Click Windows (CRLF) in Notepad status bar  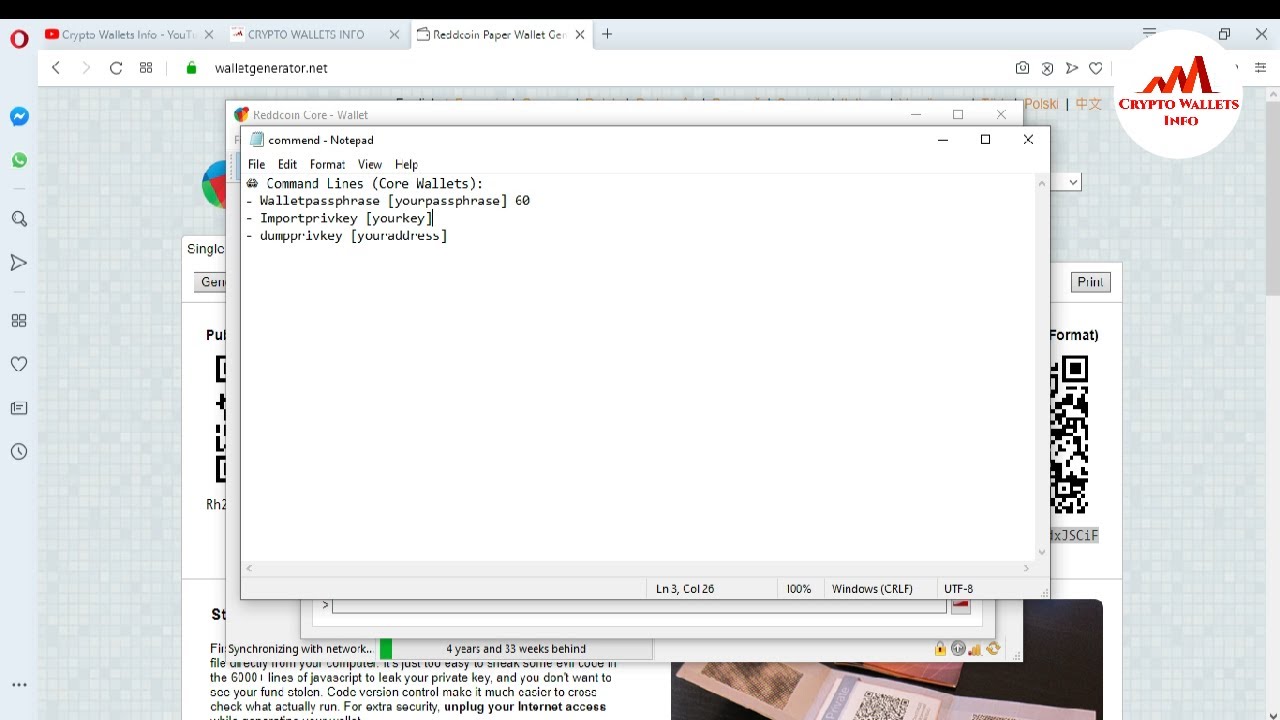click(872, 589)
